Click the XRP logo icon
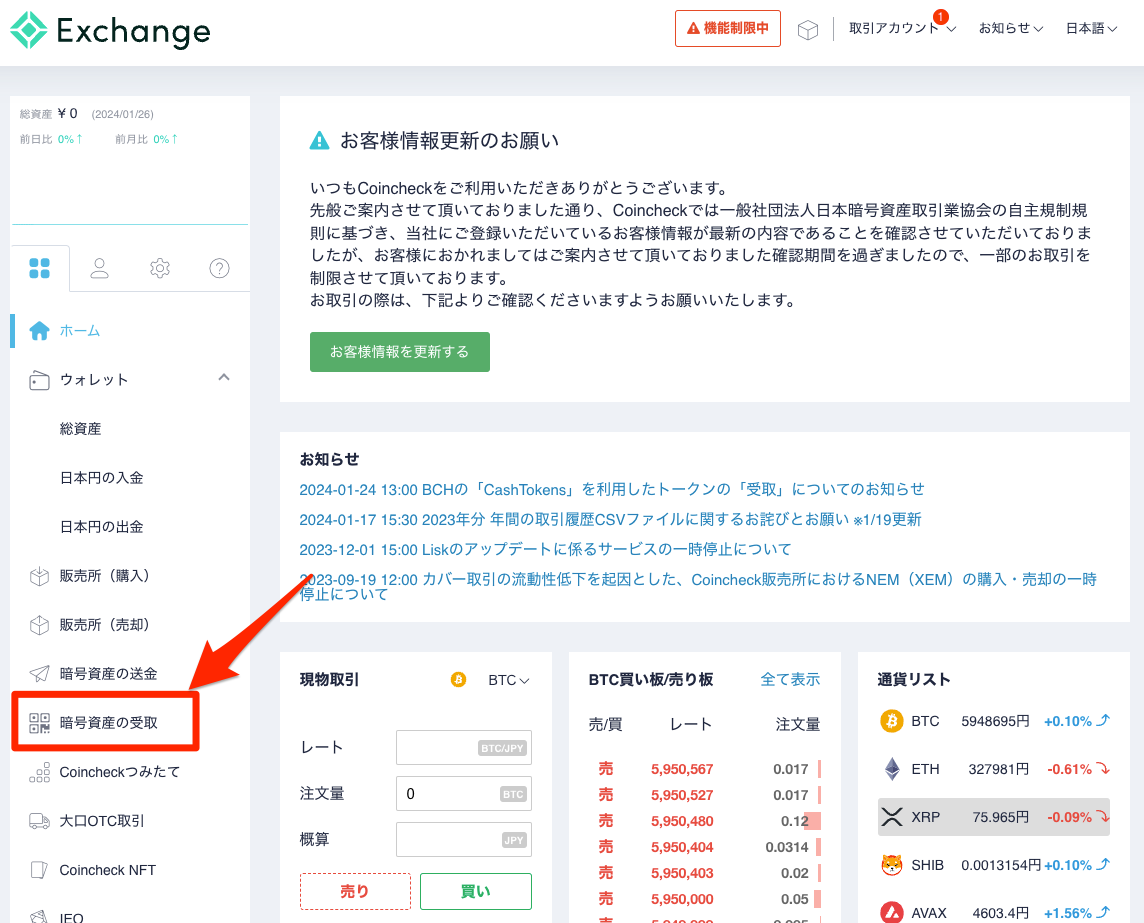 [x=892, y=816]
